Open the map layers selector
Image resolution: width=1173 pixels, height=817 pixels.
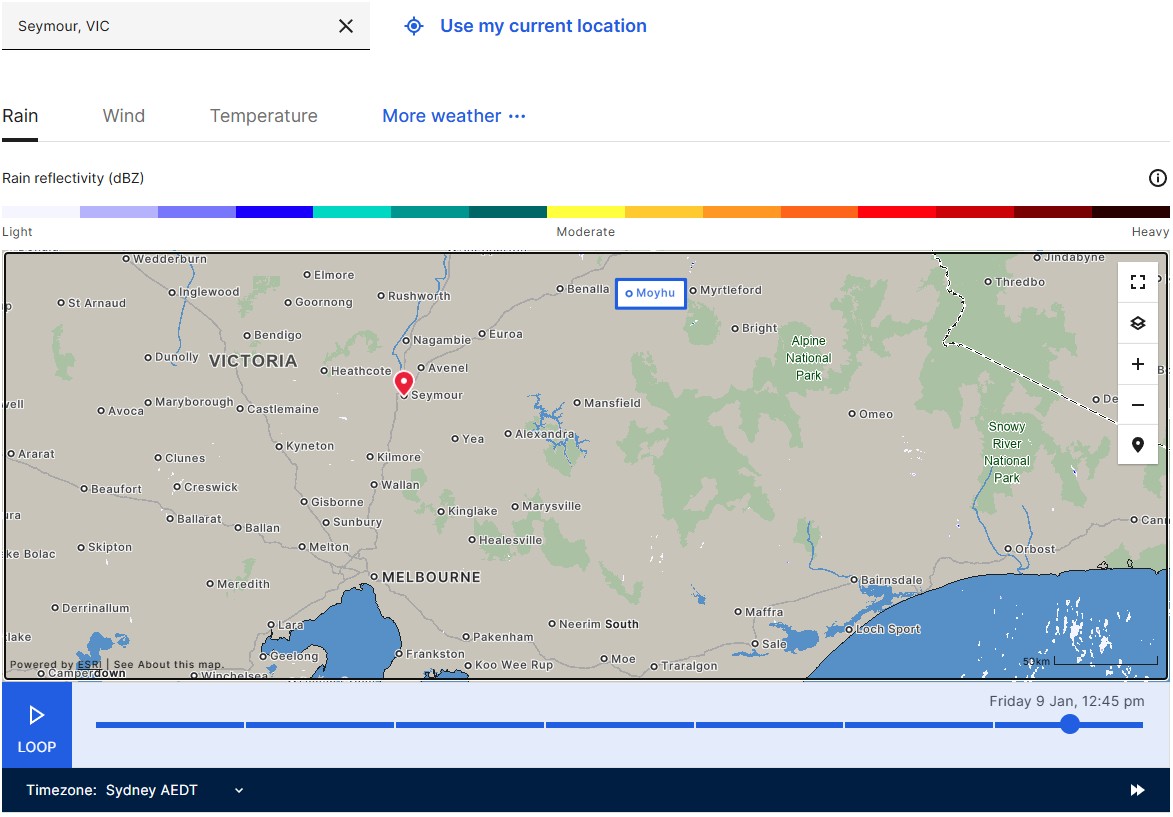click(1138, 323)
